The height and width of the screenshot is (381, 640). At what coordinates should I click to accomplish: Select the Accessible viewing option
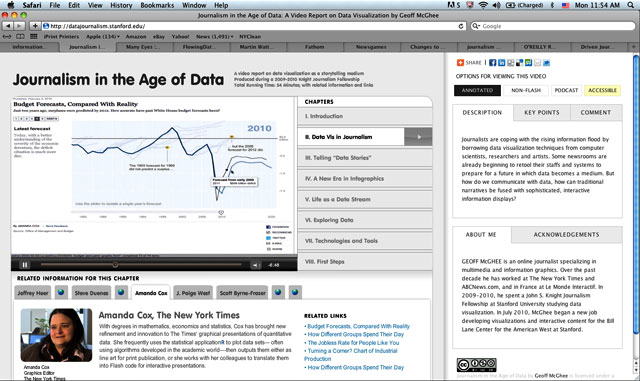pyautogui.click(x=602, y=90)
